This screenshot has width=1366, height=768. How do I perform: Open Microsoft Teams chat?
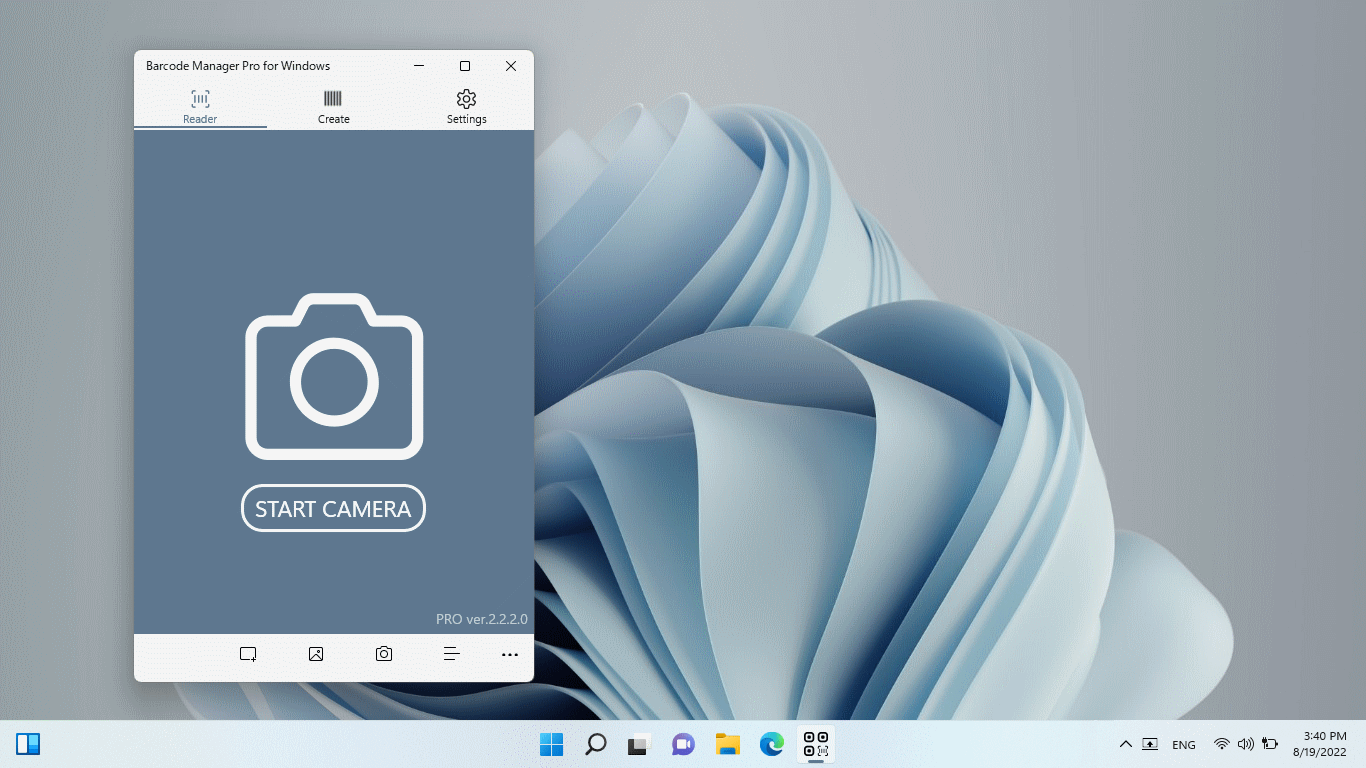coord(683,744)
